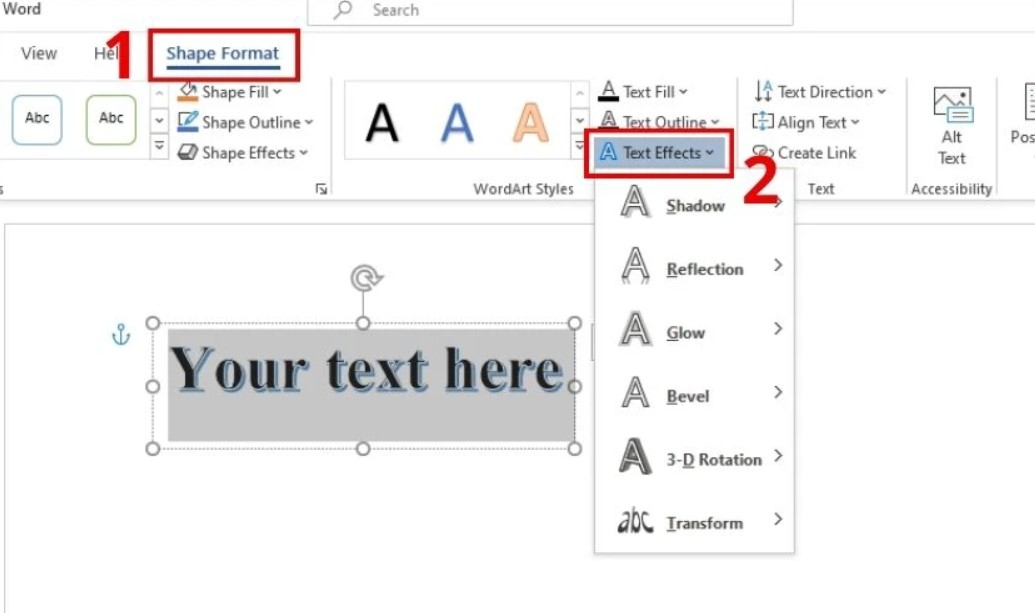The height and width of the screenshot is (613, 1035).
Task: Open the Shape Outline dropdown
Action: 245,123
